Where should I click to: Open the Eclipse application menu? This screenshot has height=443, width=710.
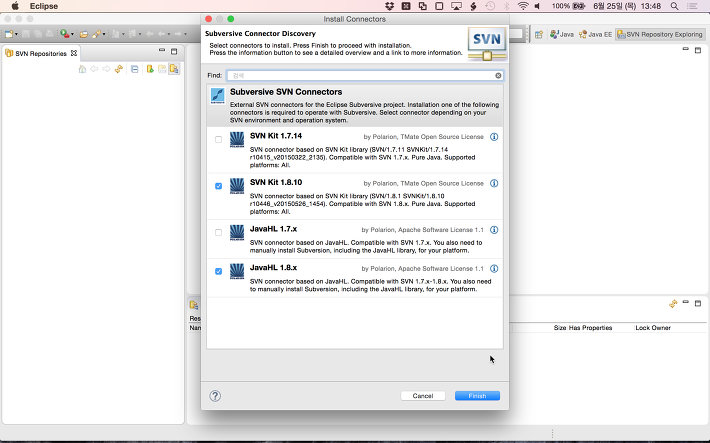point(44,6)
